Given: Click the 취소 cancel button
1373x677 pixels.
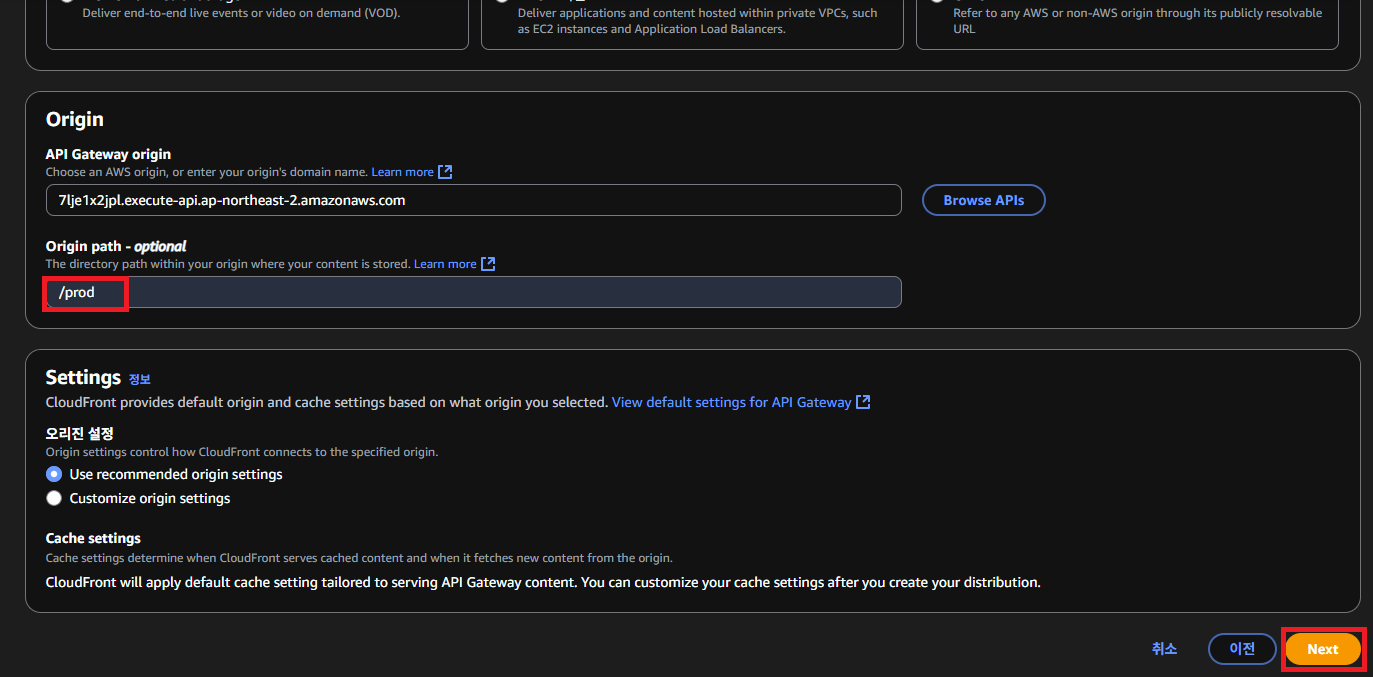Looking at the screenshot, I should pos(1164,649).
